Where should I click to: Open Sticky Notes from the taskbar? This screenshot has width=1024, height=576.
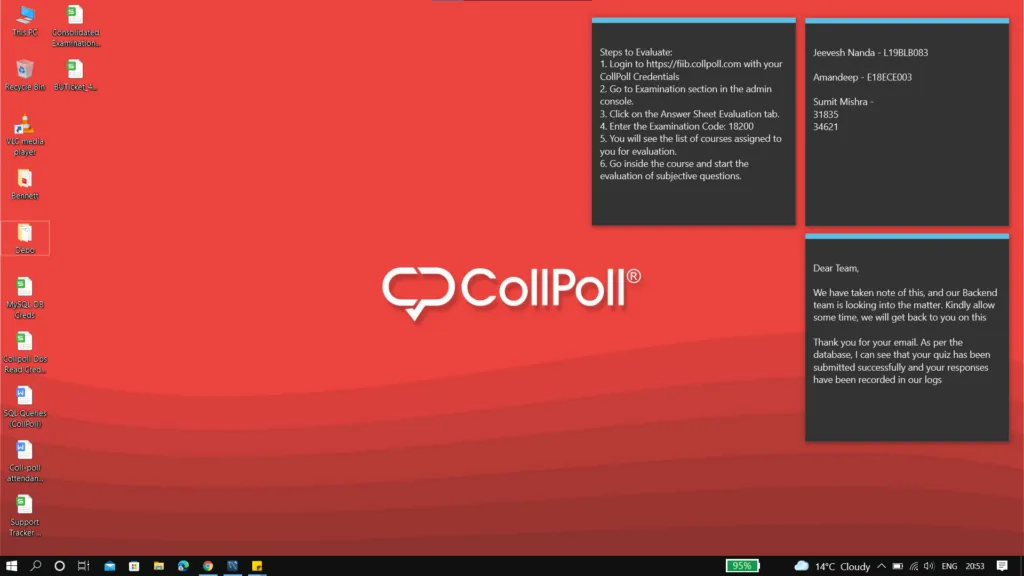click(x=259, y=566)
